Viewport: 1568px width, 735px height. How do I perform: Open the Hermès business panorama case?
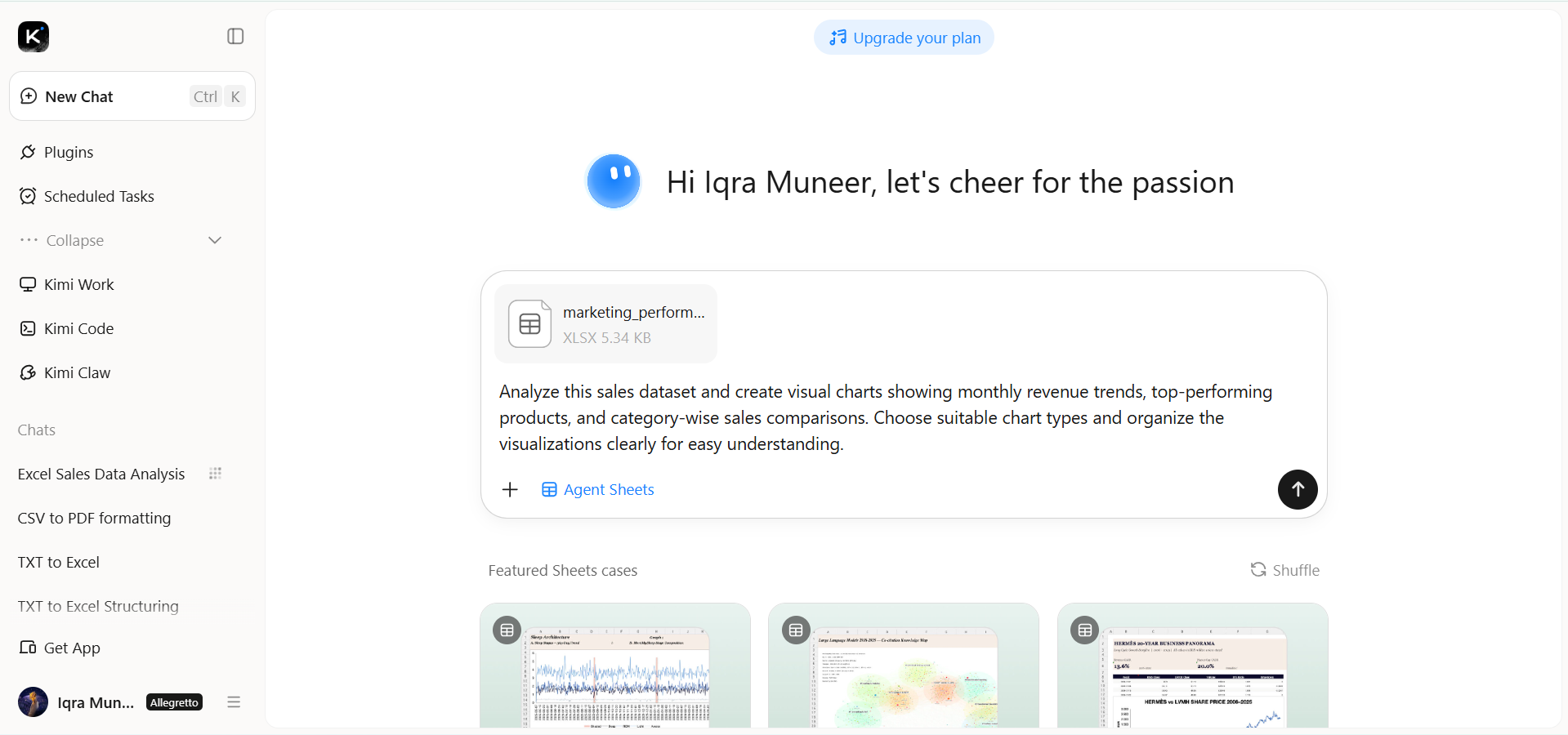click(x=1193, y=666)
